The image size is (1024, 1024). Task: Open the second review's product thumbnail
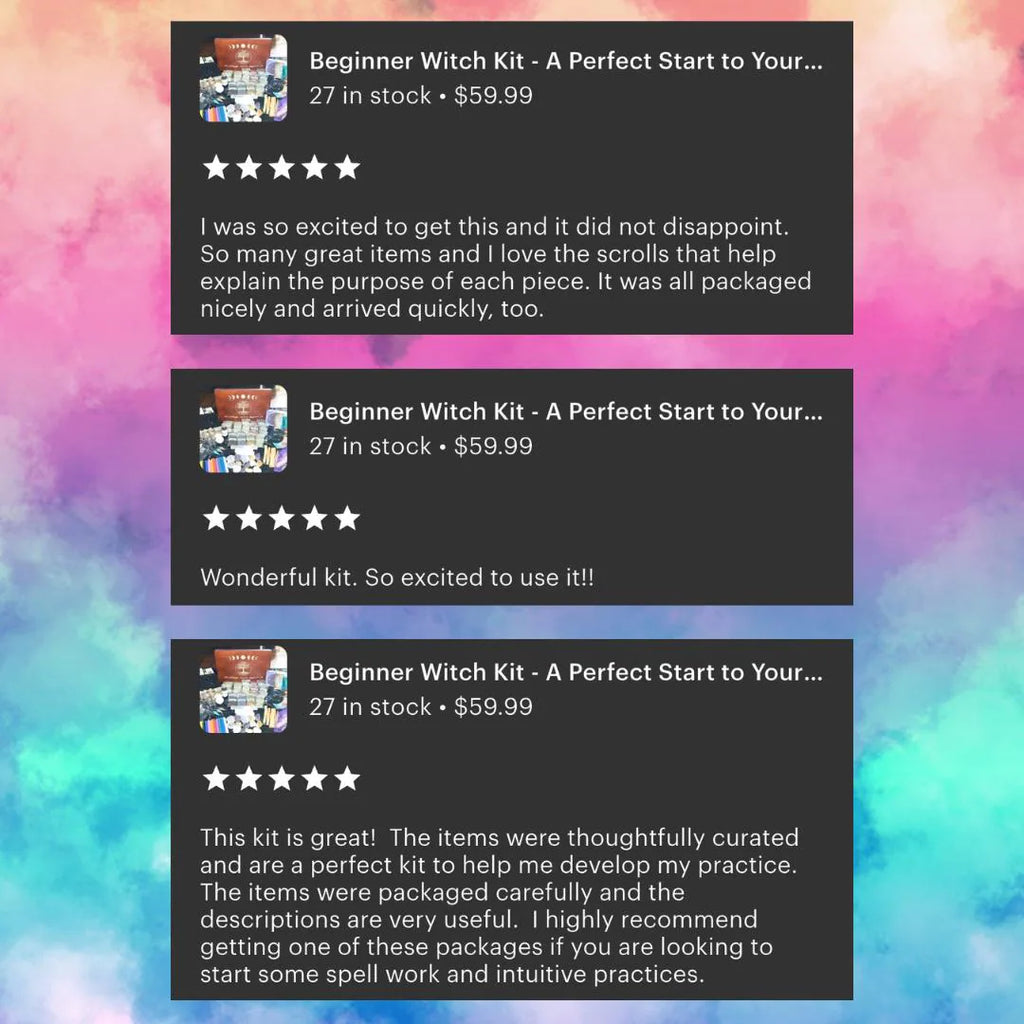[243, 428]
